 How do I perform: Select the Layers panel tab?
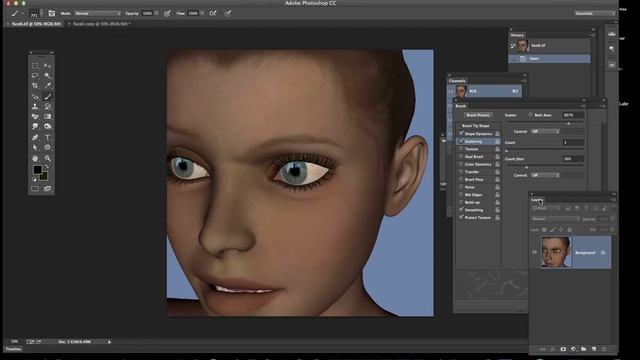[537, 200]
